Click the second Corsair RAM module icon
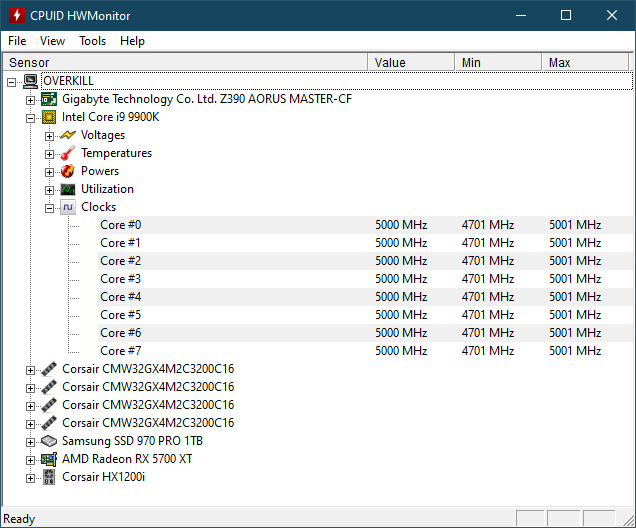The height and width of the screenshot is (528, 636). coord(49,387)
